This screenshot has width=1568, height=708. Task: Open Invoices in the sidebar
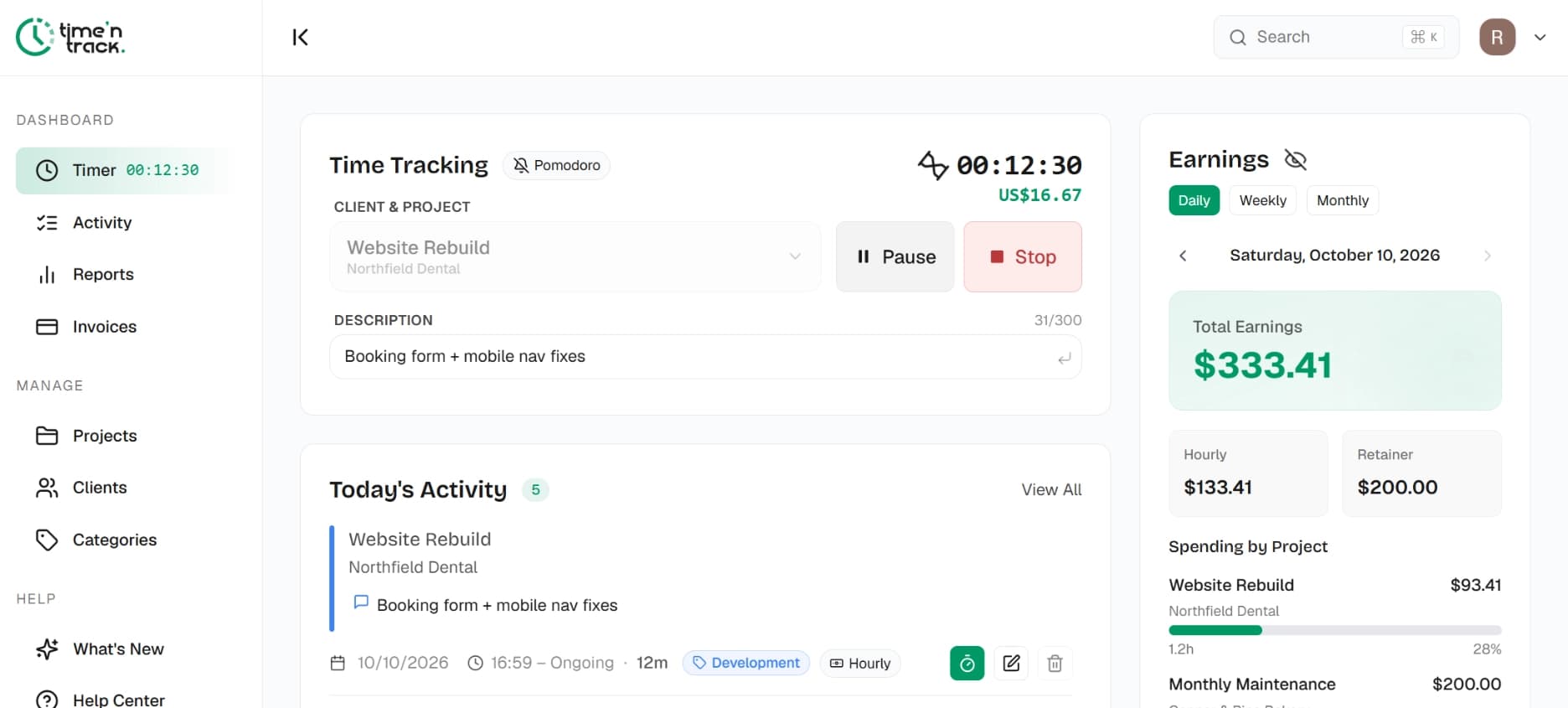(122, 327)
